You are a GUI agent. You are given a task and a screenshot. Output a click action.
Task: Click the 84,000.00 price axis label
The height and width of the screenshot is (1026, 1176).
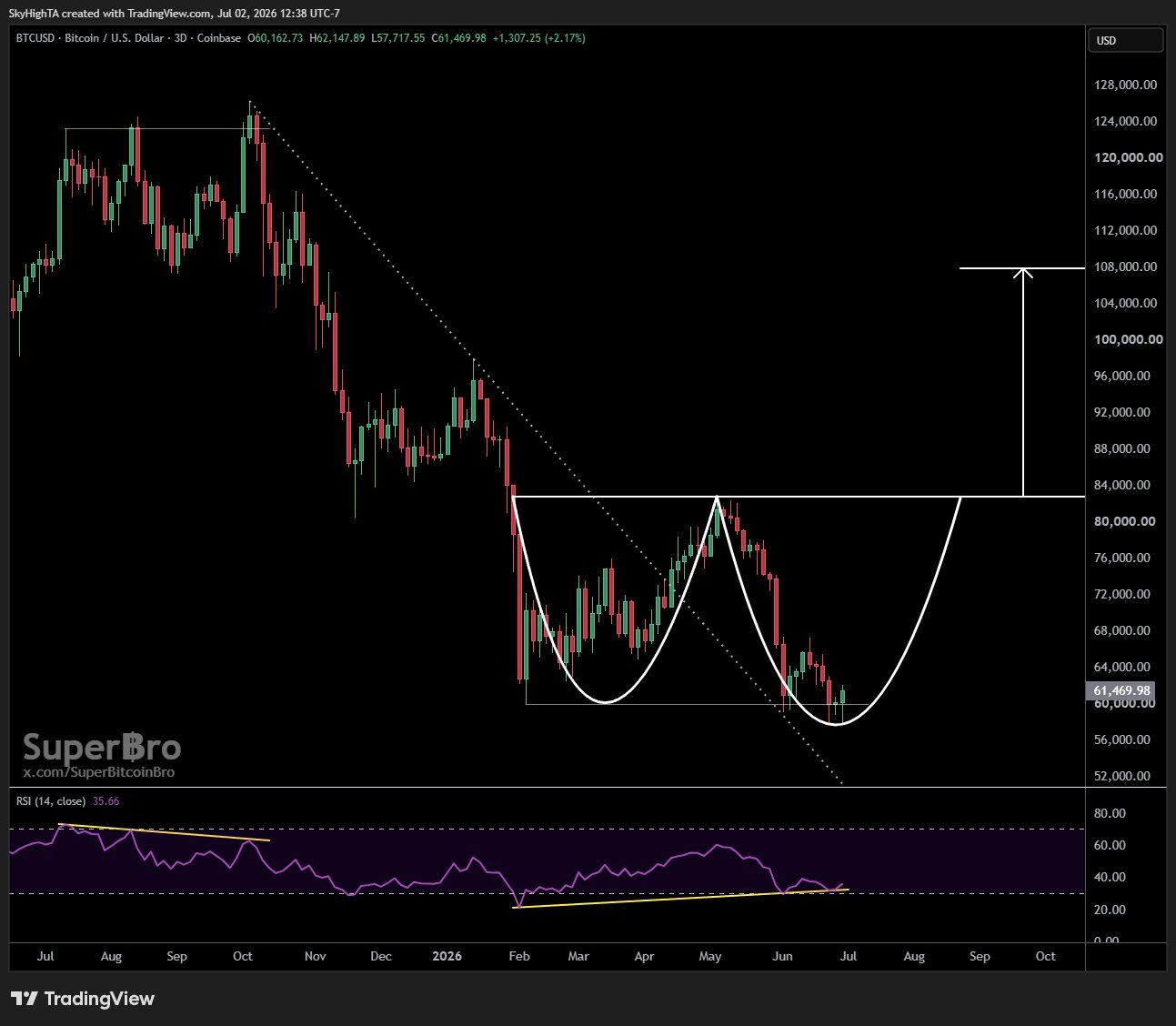click(x=1122, y=485)
